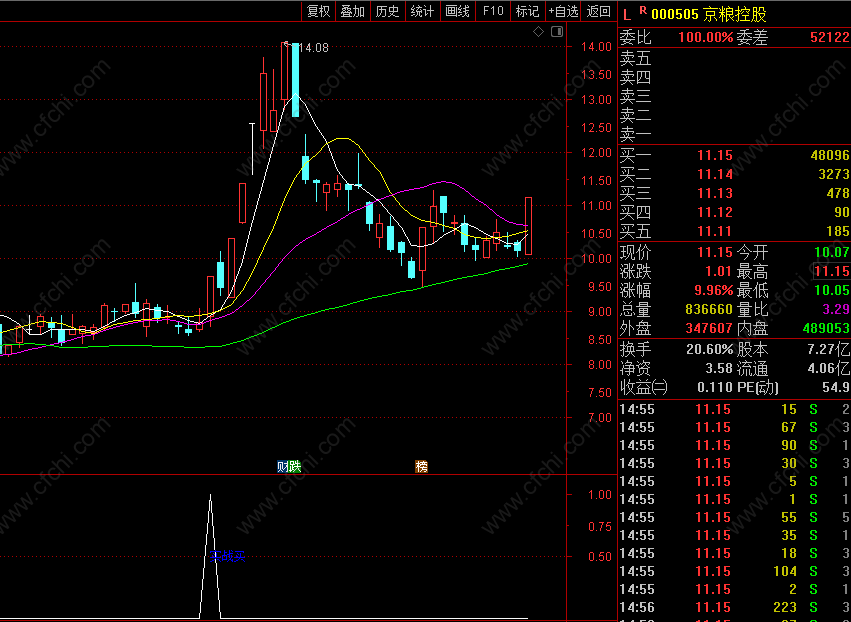The height and width of the screenshot is (622, 851).
Task: Click stock title 000505 京粮控股
Action: tap(708, 14)
